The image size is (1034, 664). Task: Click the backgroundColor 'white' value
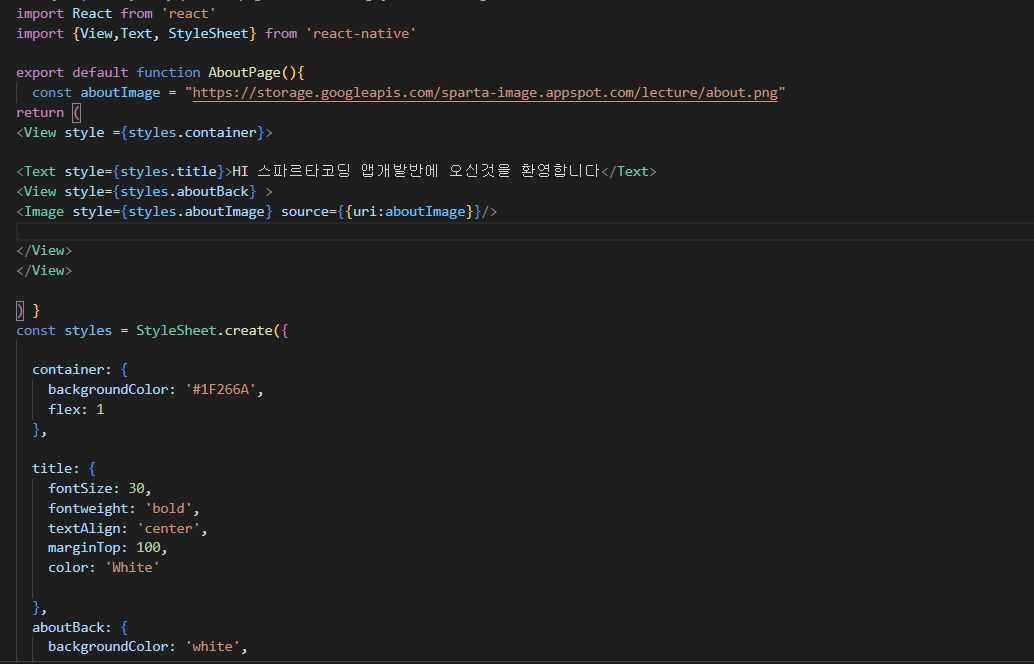coord(212,646)
